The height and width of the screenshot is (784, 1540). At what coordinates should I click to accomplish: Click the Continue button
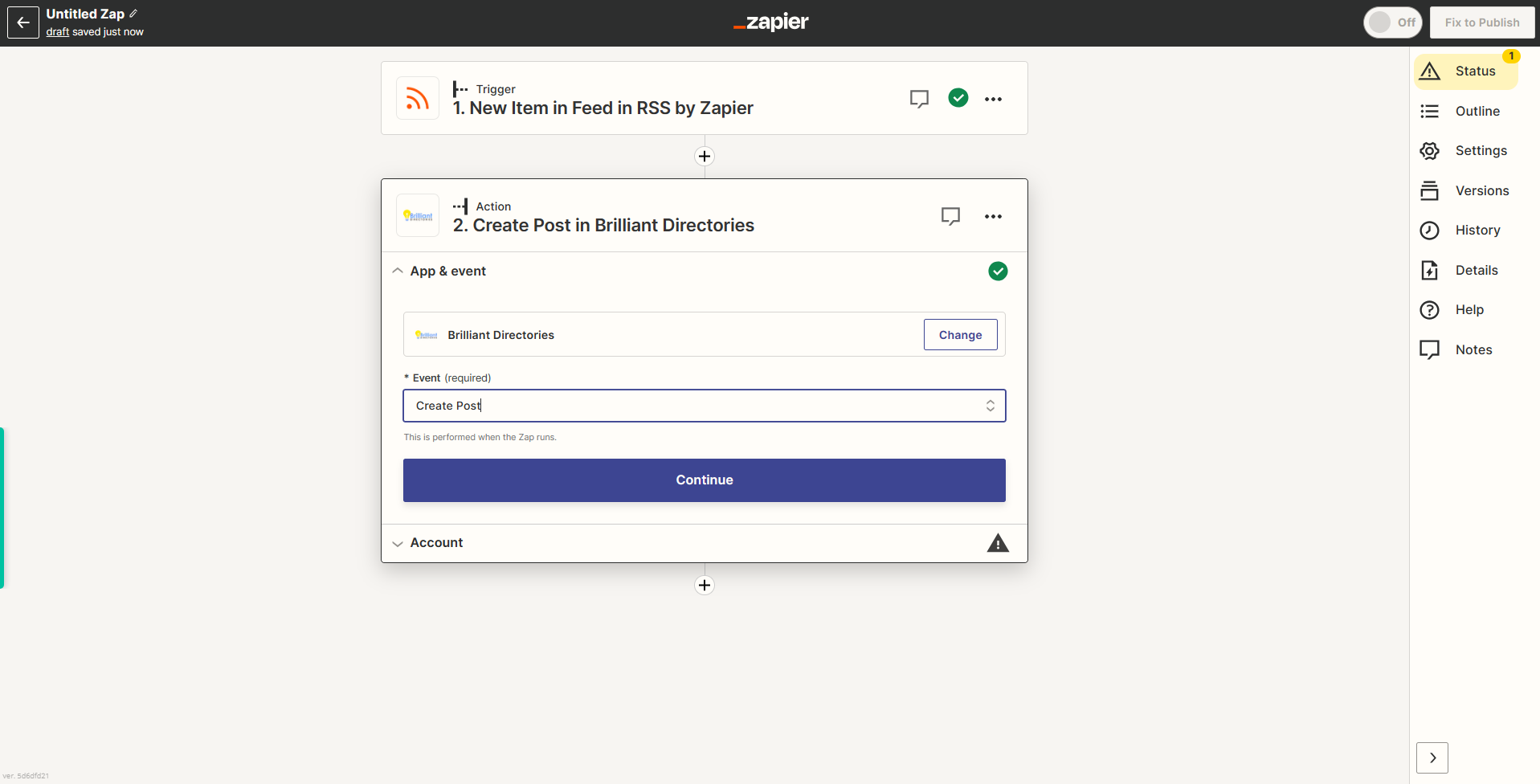pos(705,480)
